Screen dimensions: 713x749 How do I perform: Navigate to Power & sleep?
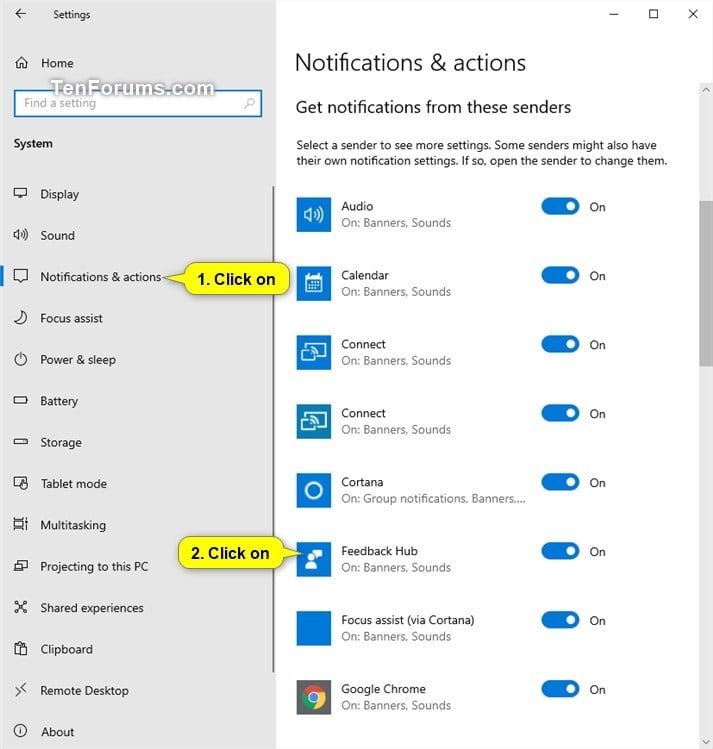(78, 359)
